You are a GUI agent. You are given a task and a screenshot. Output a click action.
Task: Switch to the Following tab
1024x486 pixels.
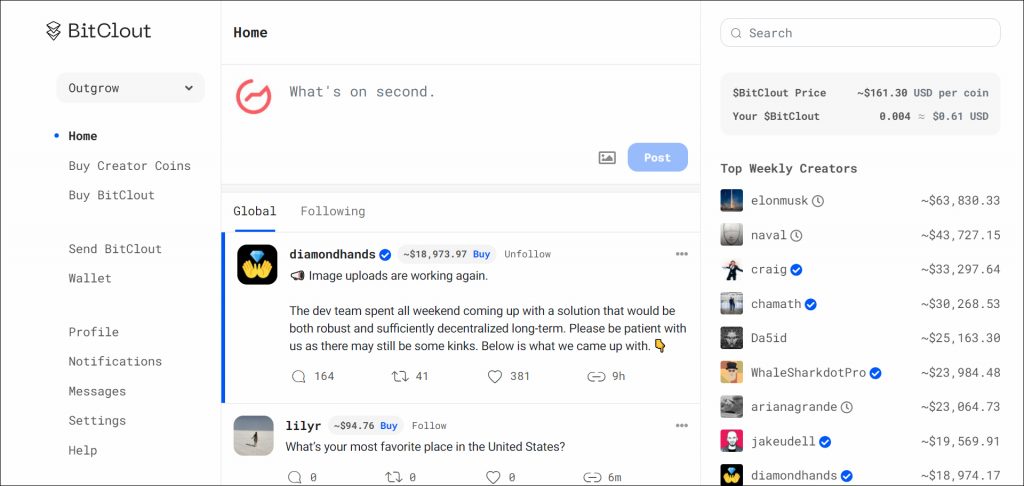pyautogui.click(x=333, y=211)
